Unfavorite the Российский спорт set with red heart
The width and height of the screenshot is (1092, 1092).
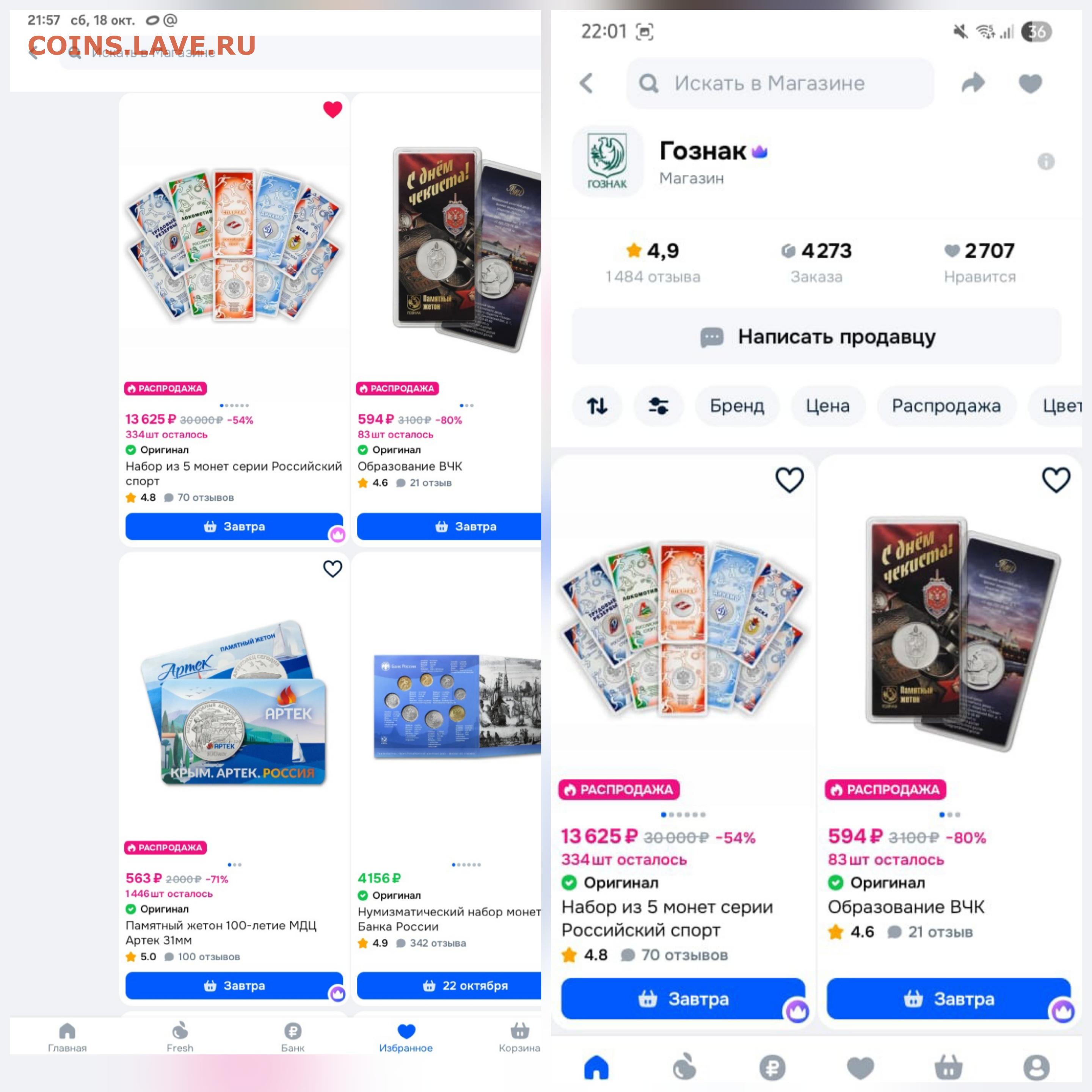pos(333,110)
